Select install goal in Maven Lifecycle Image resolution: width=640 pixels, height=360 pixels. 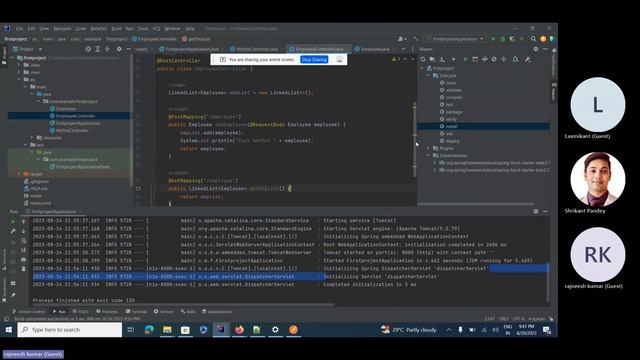click(x=451, y=127)
